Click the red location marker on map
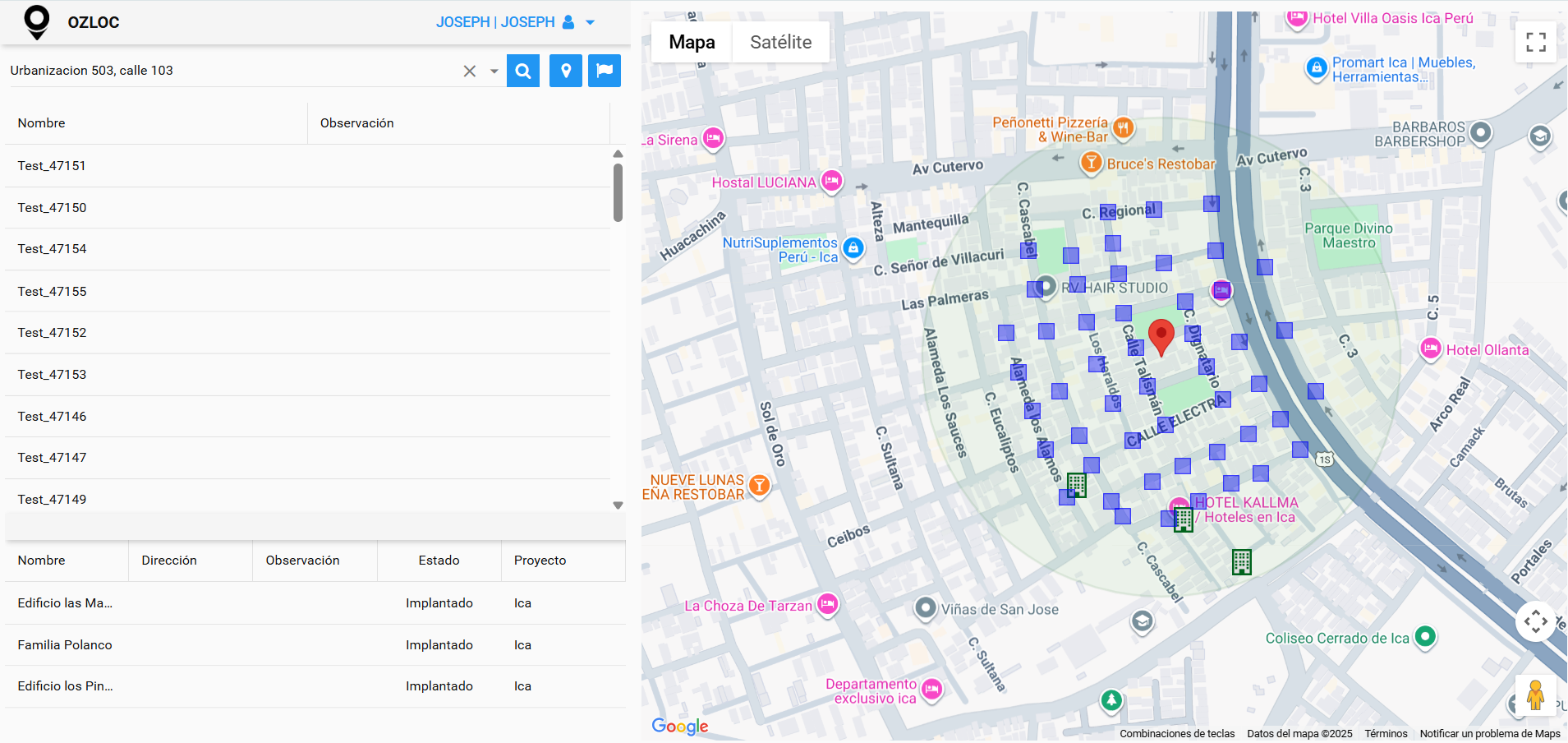 click(1161, 337)
